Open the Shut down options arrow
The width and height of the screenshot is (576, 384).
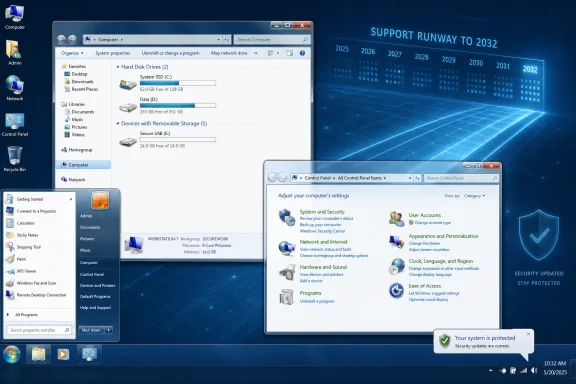click(x=109, y=330)
